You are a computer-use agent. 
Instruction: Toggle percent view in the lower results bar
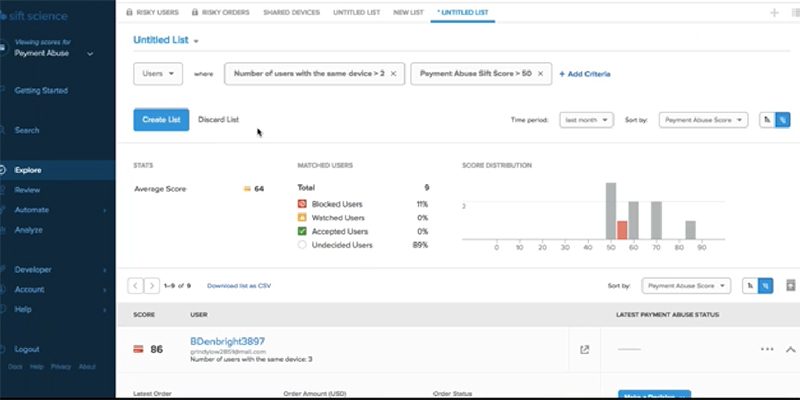(x=765, y=286)
